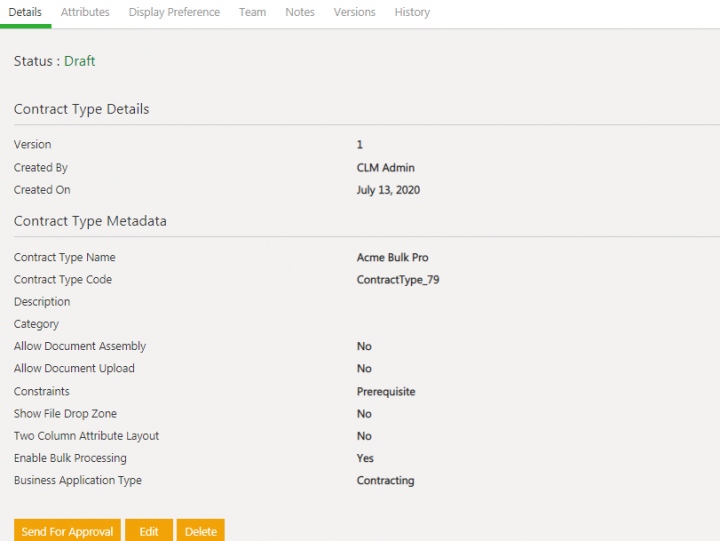Viewport: 720px width, 541px height.
Task: Click the Business Application Type label
Action: (78, 480)
